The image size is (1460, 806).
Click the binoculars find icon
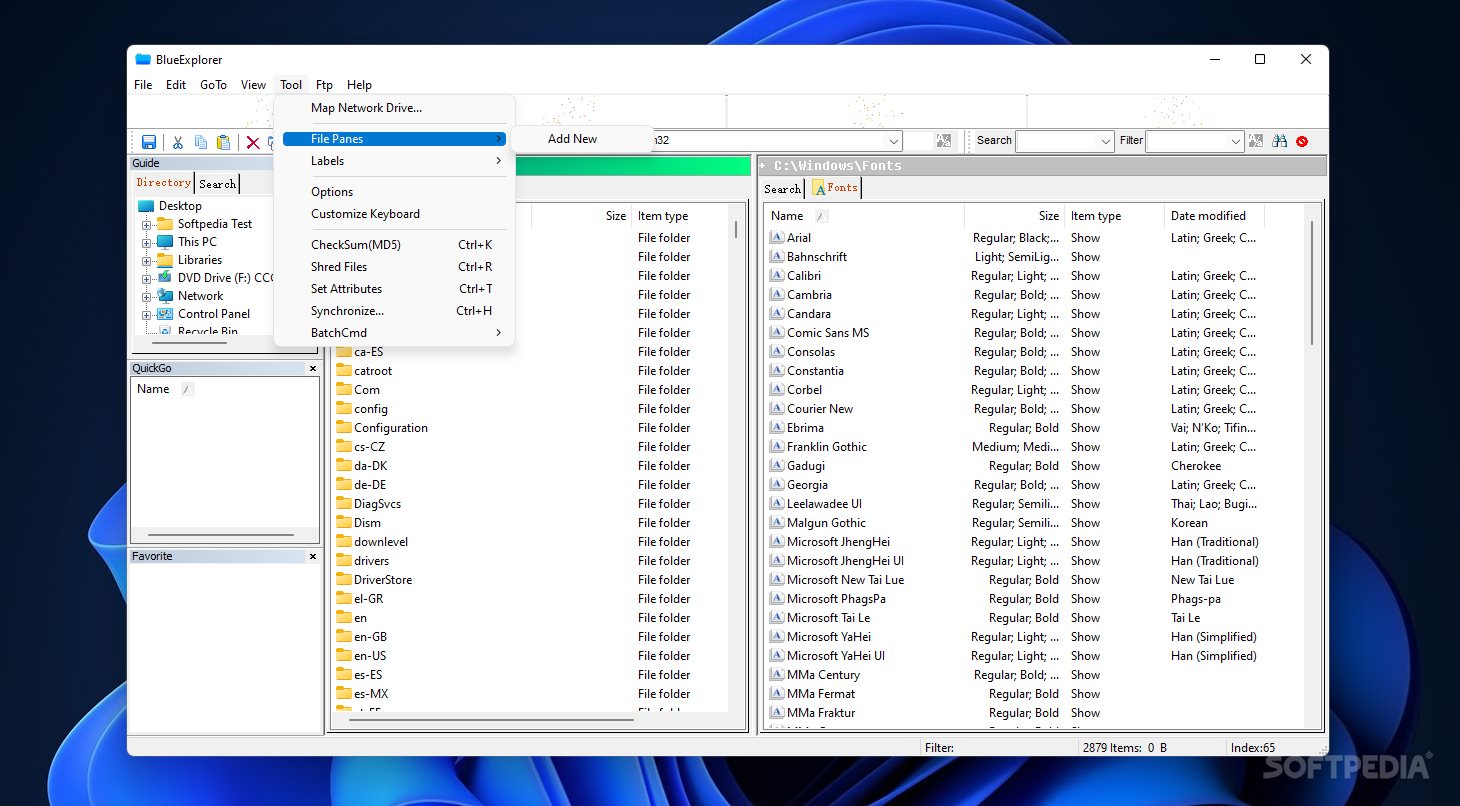(1279, 141)
